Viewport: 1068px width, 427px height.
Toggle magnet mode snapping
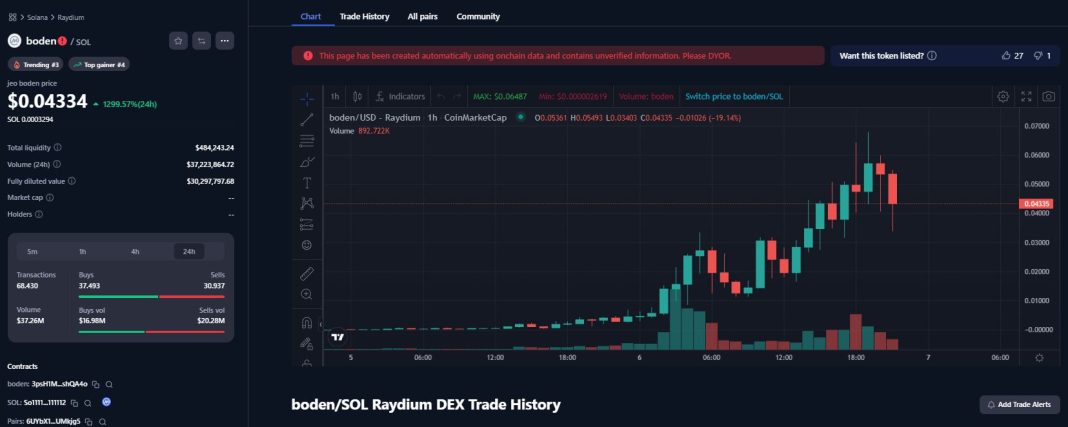tap(307, 323)
